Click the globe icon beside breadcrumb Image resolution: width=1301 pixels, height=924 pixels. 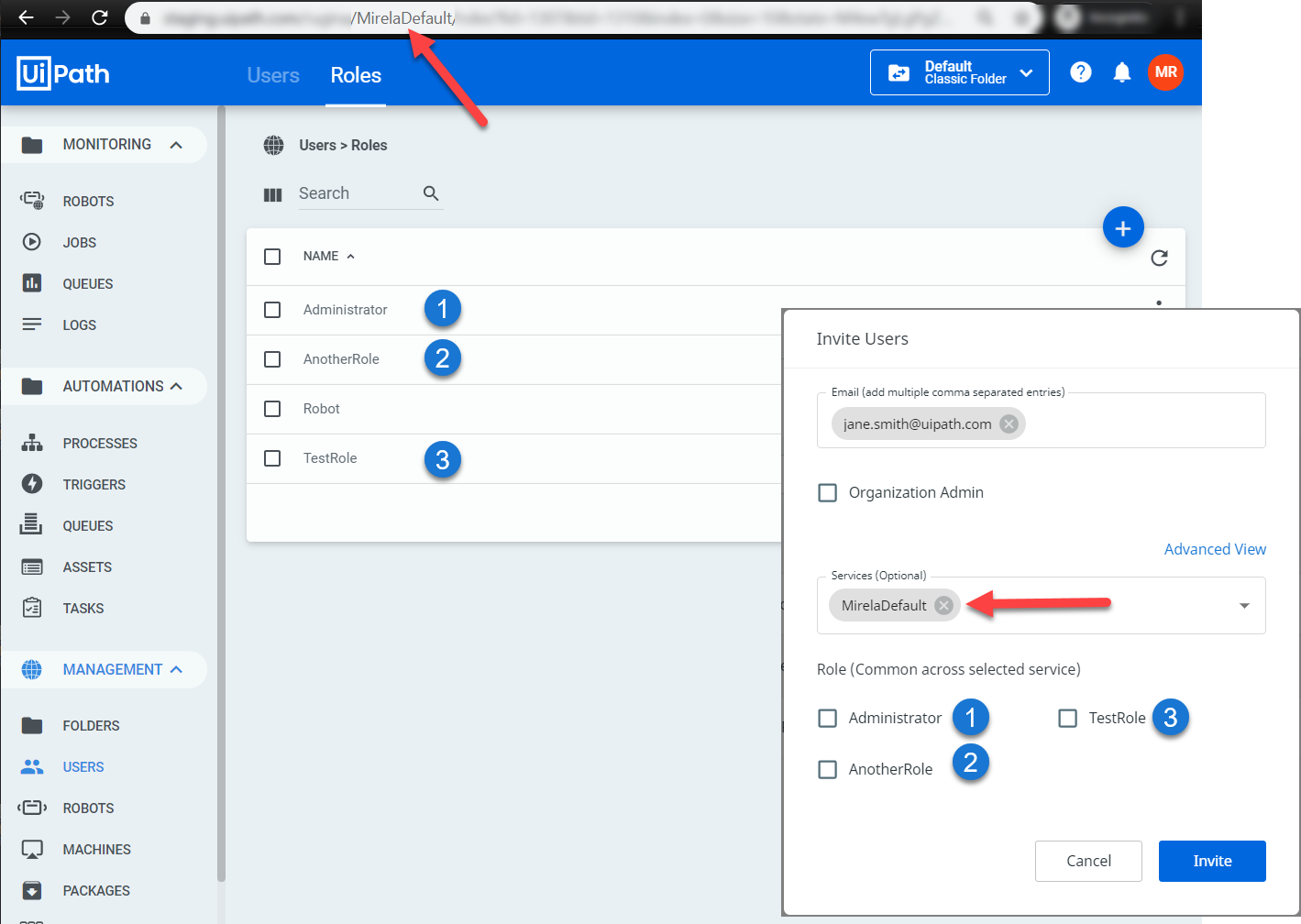[273, 145]
